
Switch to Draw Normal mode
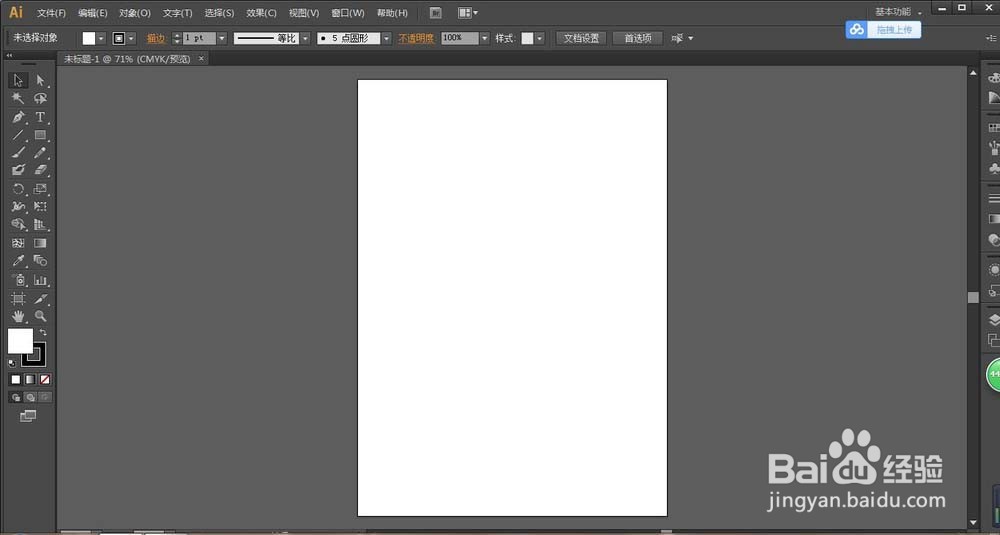click(x=16, y=397)
